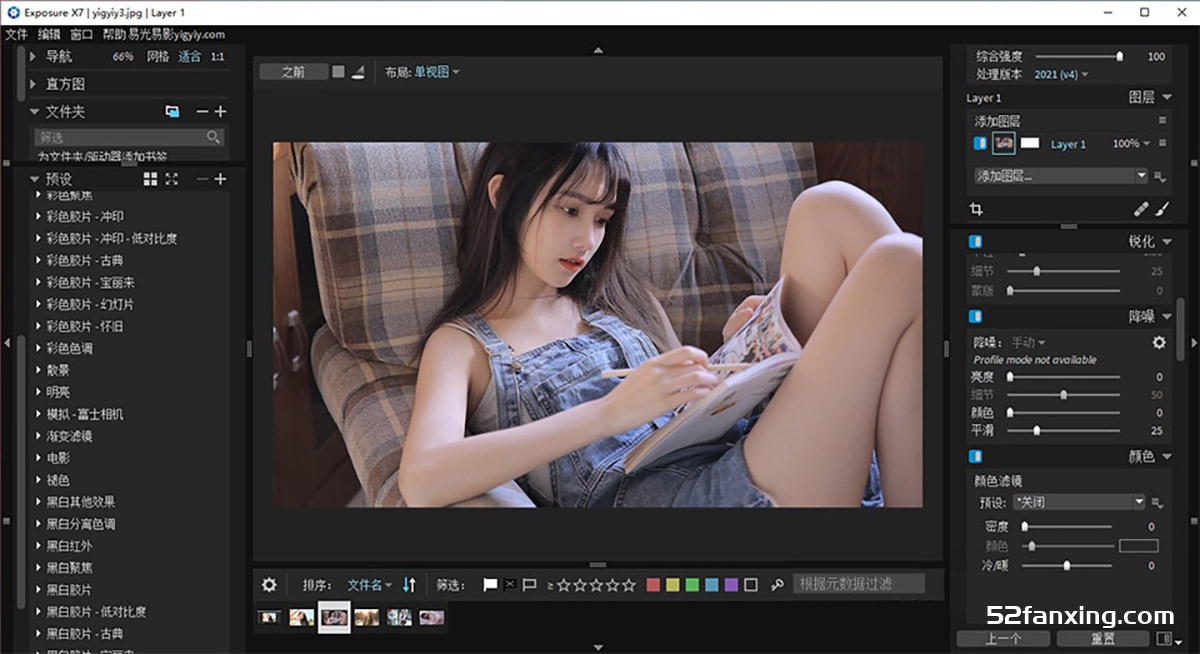Open Layer 1 options menu icon
Viewport: 1200px width, 654px height.
[x=1162, y=143]
